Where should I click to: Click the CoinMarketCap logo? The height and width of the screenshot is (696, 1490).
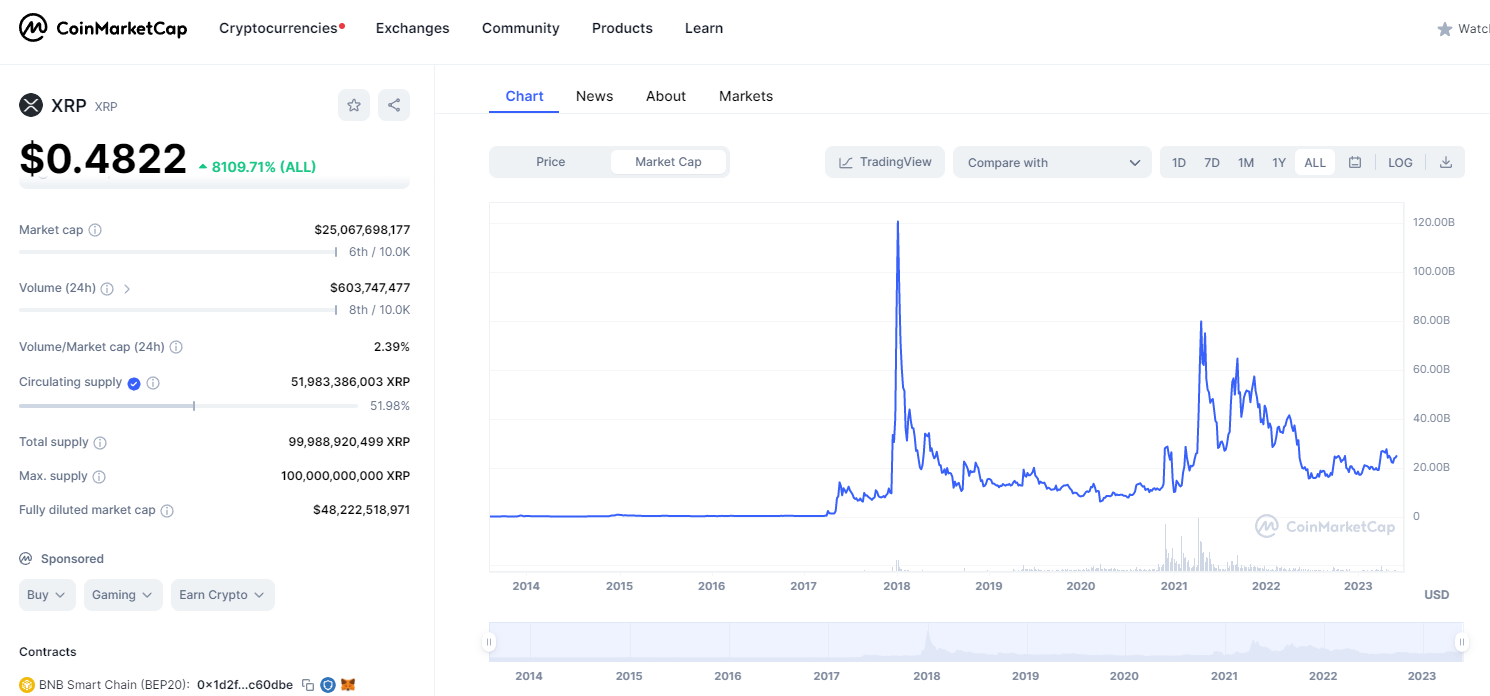tap(103, 28)
